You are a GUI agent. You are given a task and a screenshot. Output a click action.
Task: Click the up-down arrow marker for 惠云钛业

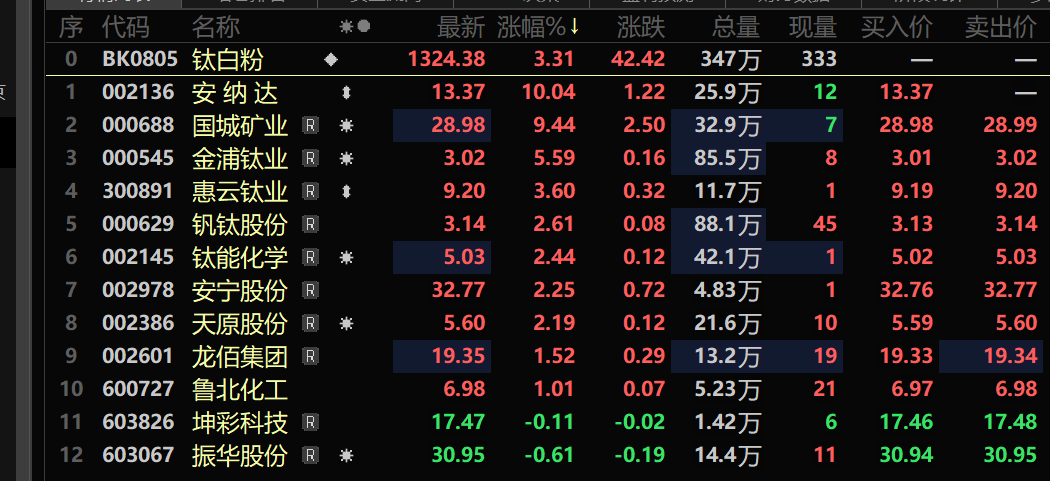347,192
